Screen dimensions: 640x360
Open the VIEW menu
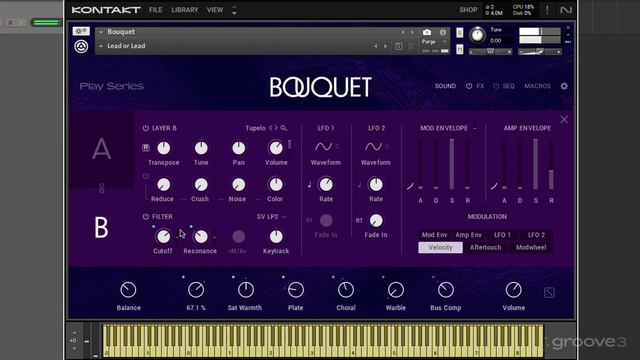(x=215, y=10)
